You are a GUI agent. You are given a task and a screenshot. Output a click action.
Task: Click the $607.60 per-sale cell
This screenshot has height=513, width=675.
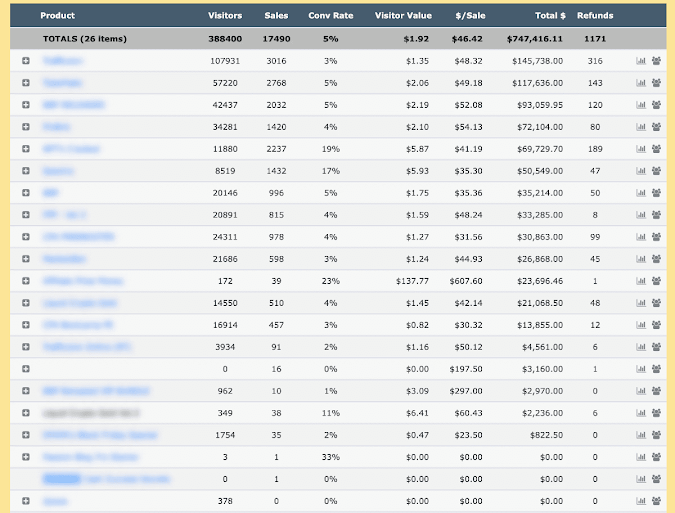[466, 281]
